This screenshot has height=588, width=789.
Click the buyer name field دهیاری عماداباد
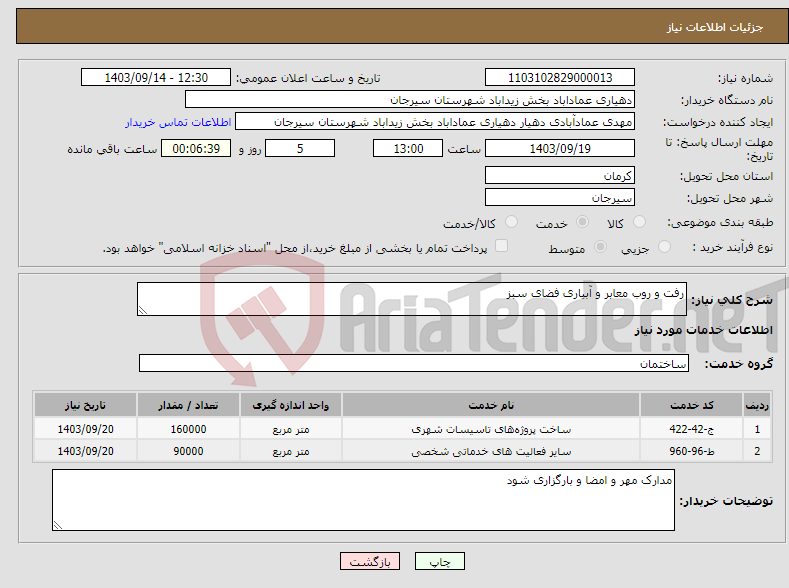pyautogui.click(x=410, y=99)
